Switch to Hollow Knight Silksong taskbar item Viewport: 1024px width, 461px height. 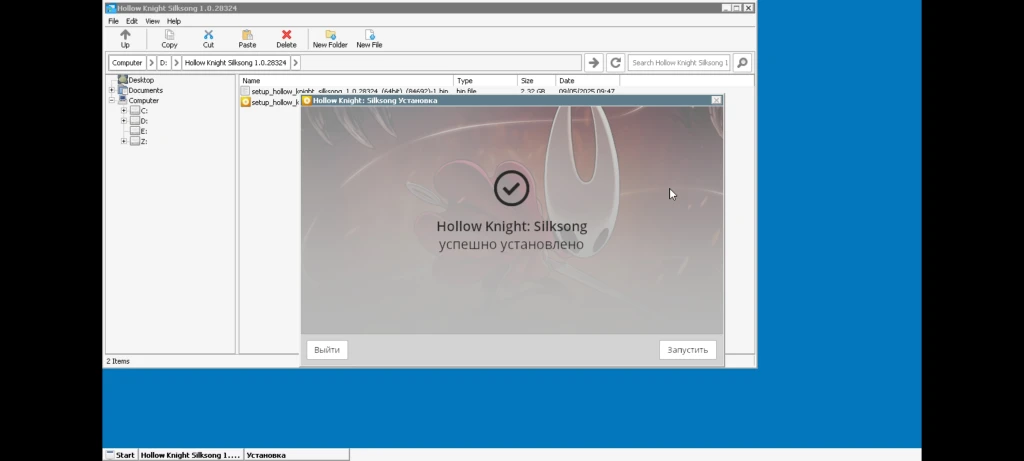[190, 455]
